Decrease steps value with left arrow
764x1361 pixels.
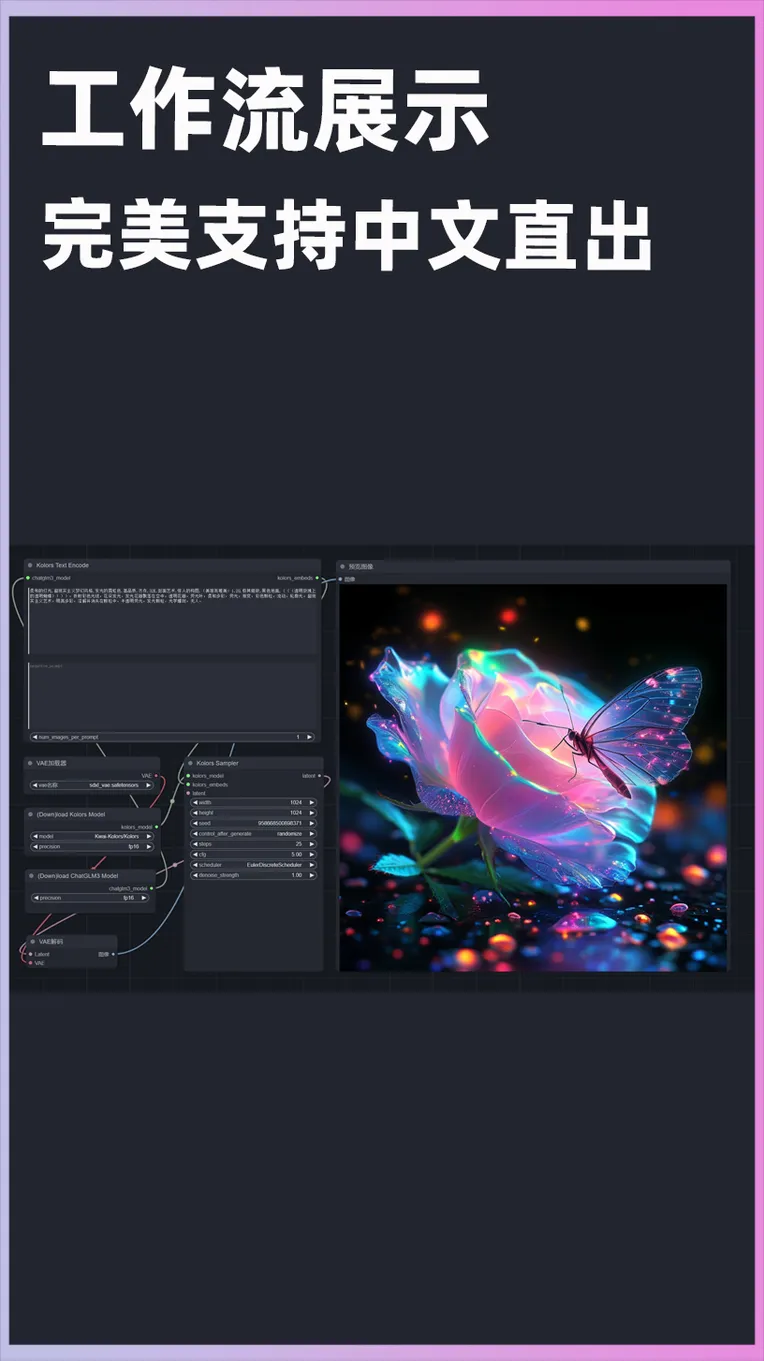pyautogui.click(x=194, y=844)
